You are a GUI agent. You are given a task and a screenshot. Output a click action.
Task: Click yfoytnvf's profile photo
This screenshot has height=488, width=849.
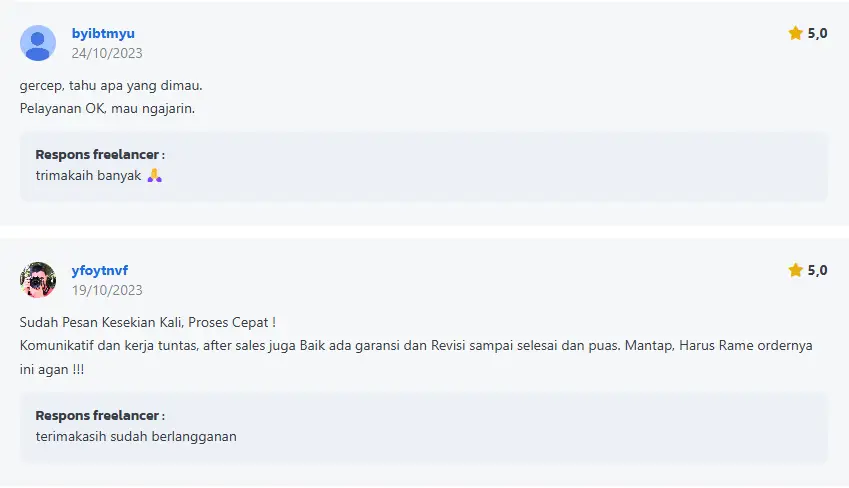(38, 280)
